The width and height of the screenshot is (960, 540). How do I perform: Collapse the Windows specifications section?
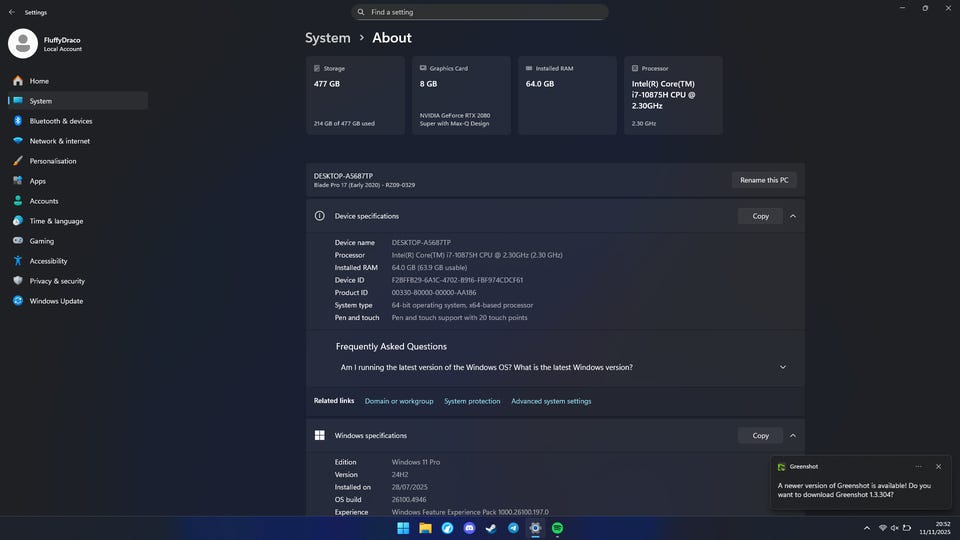pyautogui.click(x=793, y=435)
